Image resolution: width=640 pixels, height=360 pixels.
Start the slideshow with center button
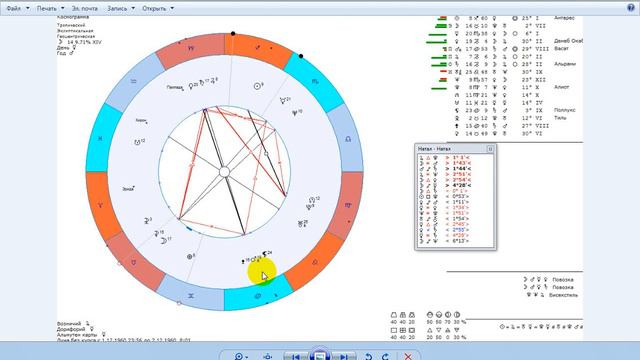tap(320, 356)
